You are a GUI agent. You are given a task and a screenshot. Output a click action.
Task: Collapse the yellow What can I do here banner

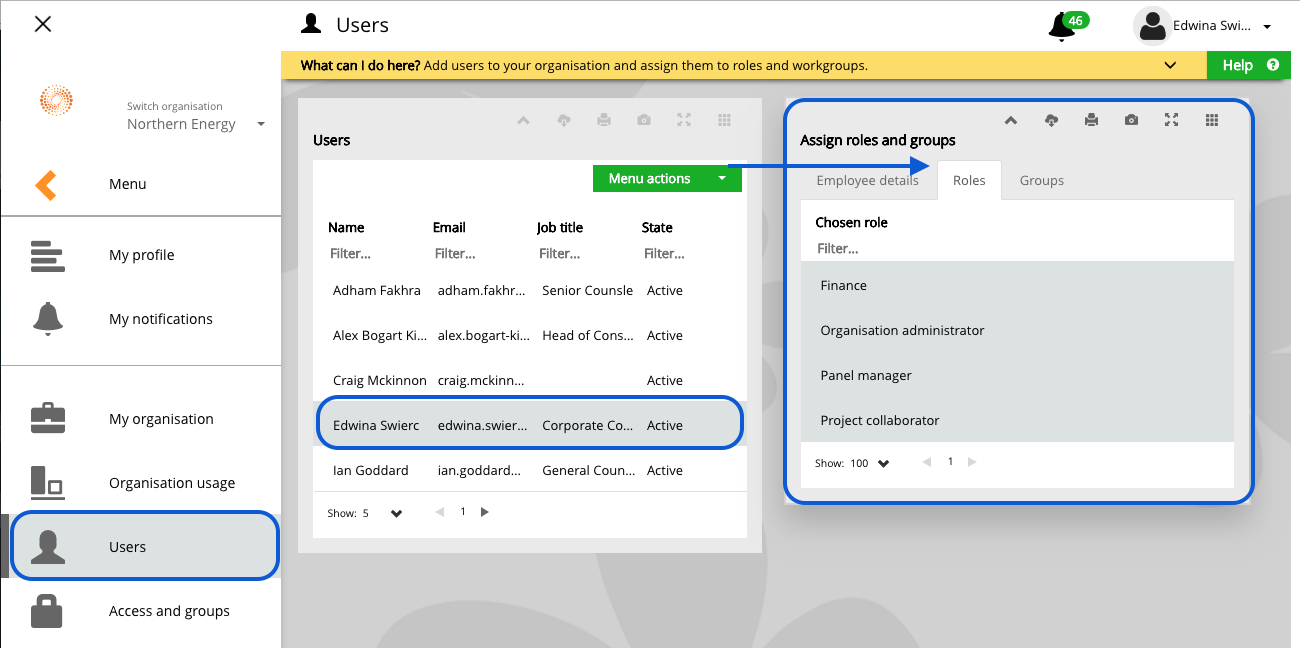(x=1170, y=65)
